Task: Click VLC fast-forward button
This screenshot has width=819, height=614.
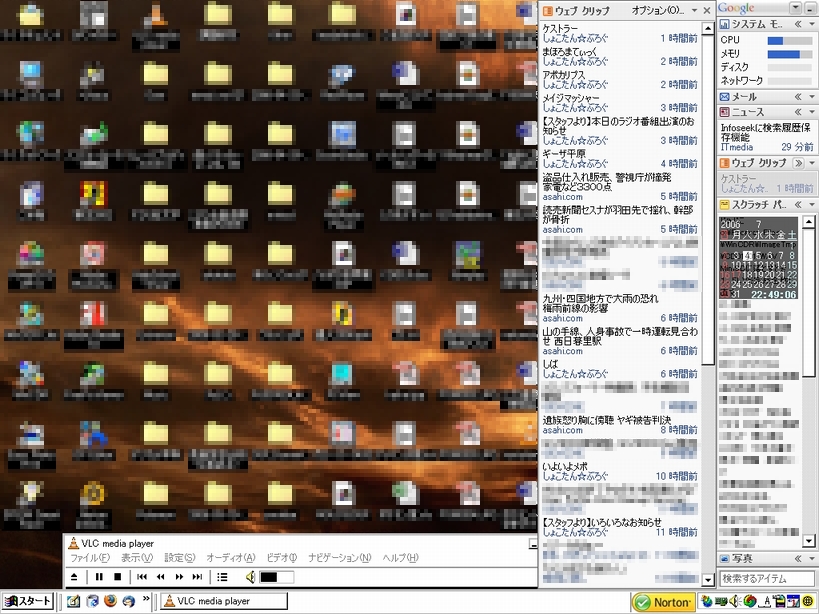Action: pos(179,577)
